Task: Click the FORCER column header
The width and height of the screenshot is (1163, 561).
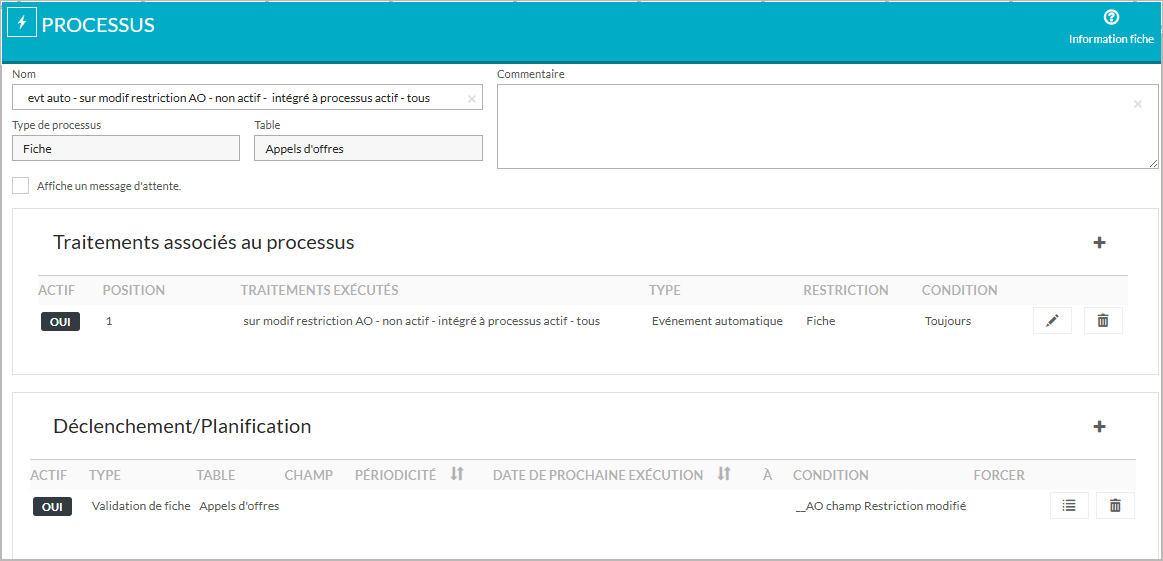Action: (x=999, y=474)
